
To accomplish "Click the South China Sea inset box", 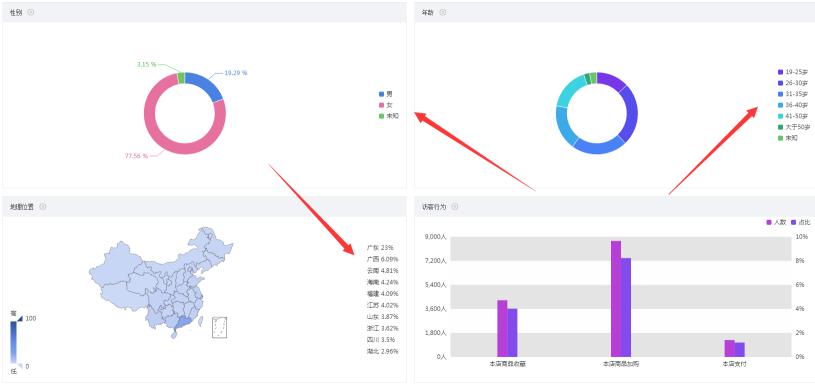I will point(219,328).
